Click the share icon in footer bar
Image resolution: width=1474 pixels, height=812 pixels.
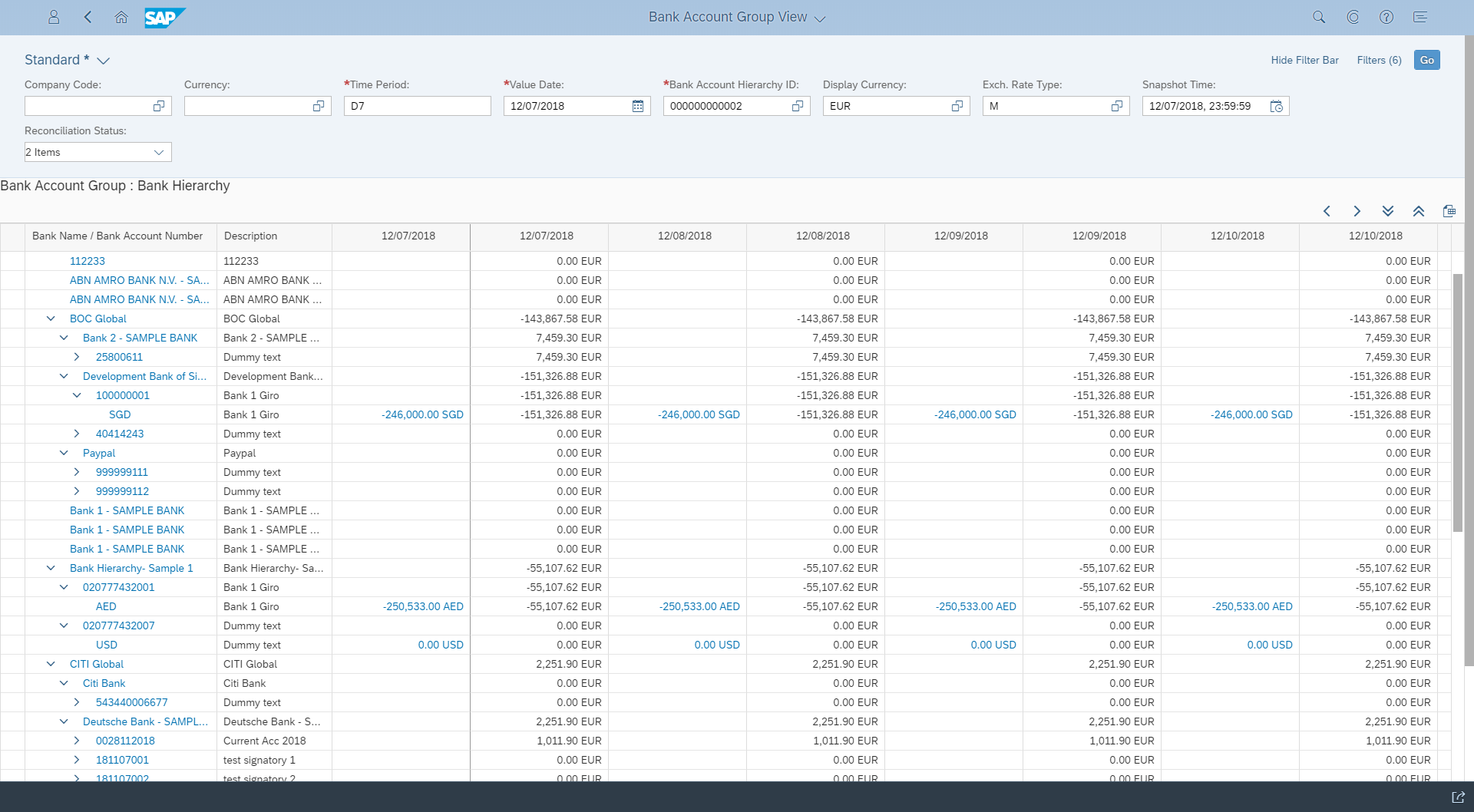point(1459,797)
